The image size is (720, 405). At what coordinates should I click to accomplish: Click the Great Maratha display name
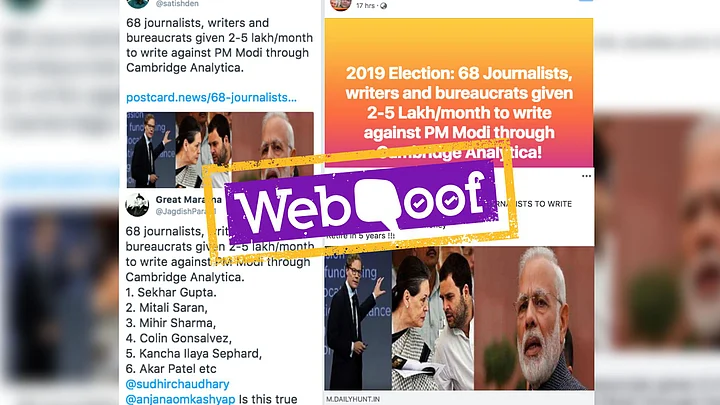point(189,200)
